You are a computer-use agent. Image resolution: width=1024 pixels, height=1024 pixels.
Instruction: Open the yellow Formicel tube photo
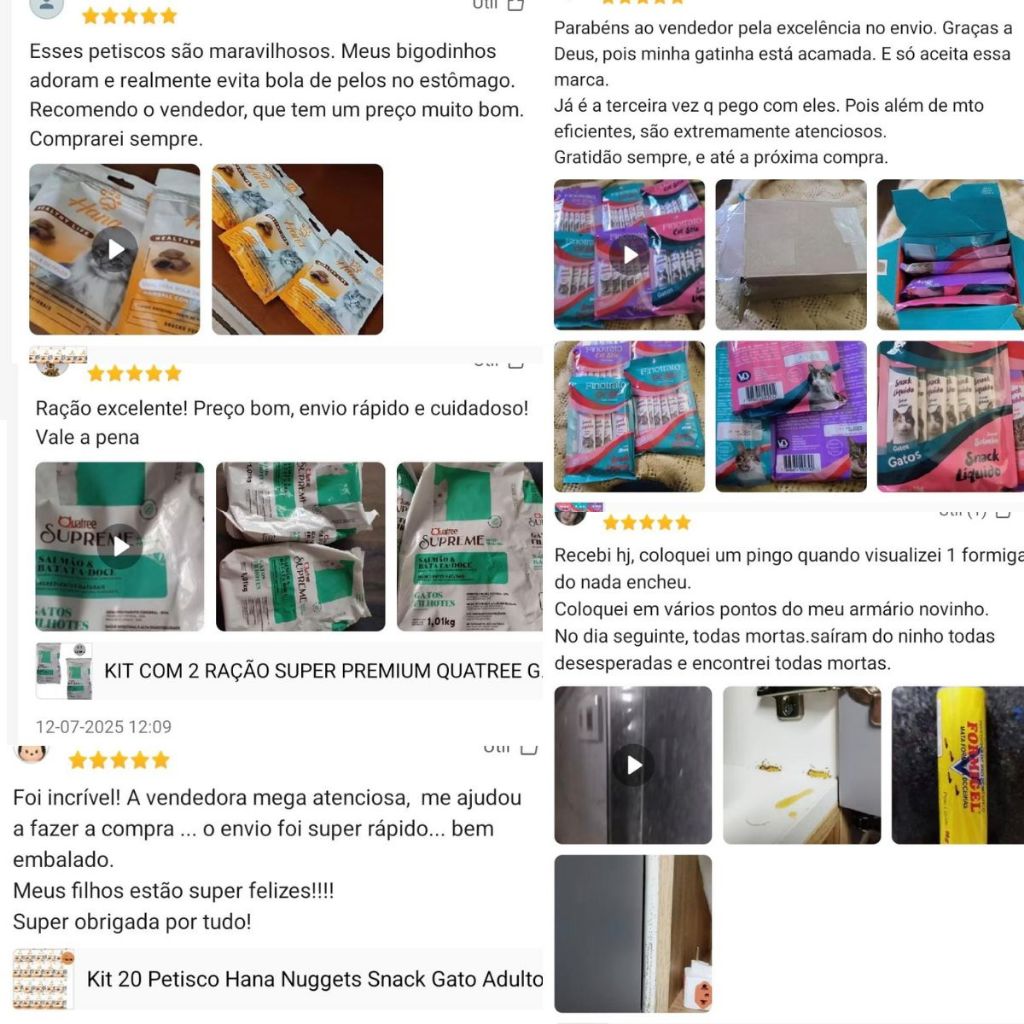tap(958, 765)
